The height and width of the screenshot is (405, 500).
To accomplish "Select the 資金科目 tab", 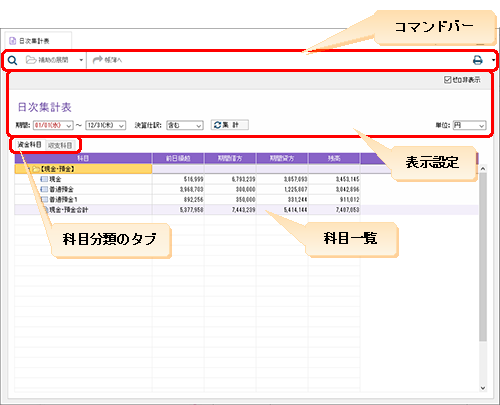I will tap(29, 145).
